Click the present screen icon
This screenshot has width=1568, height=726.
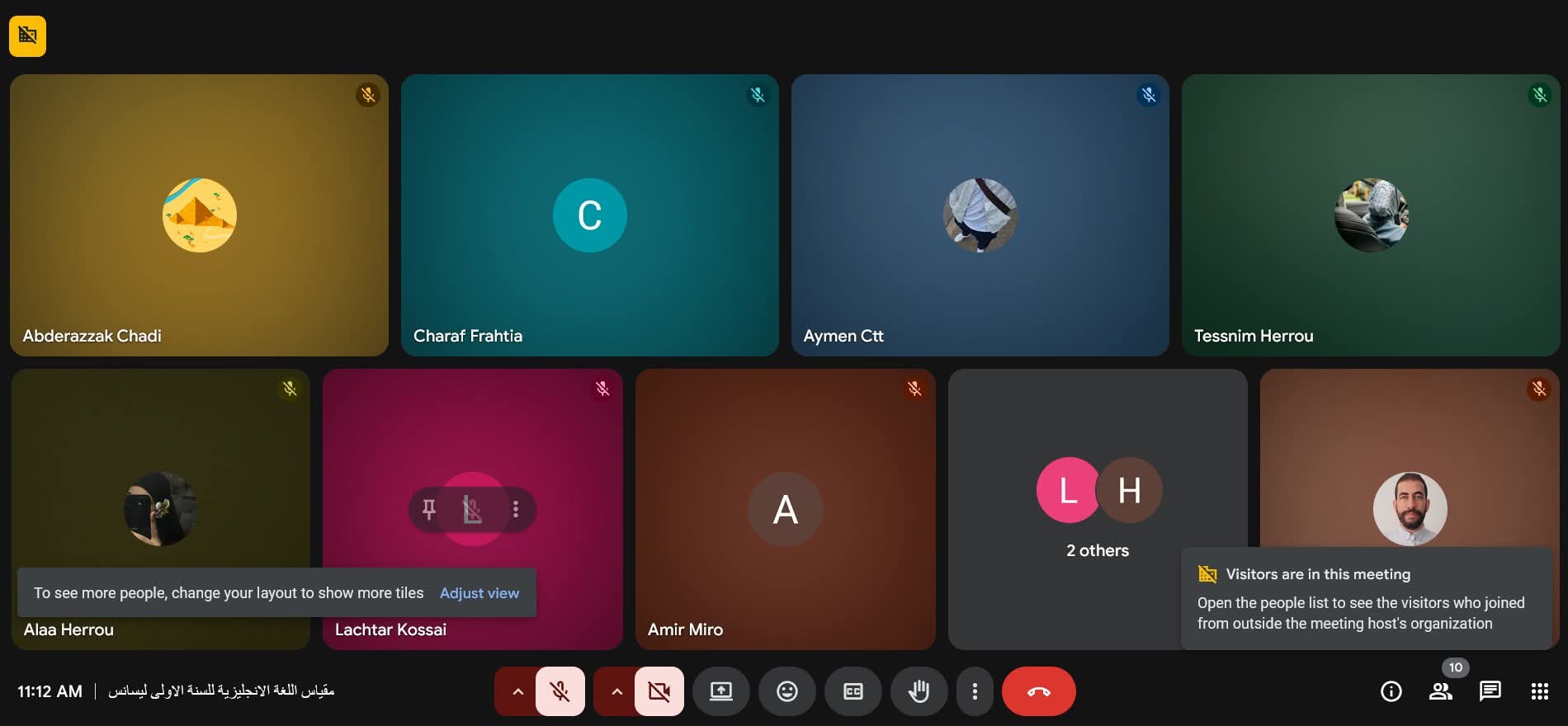click(x=721, y=691)
